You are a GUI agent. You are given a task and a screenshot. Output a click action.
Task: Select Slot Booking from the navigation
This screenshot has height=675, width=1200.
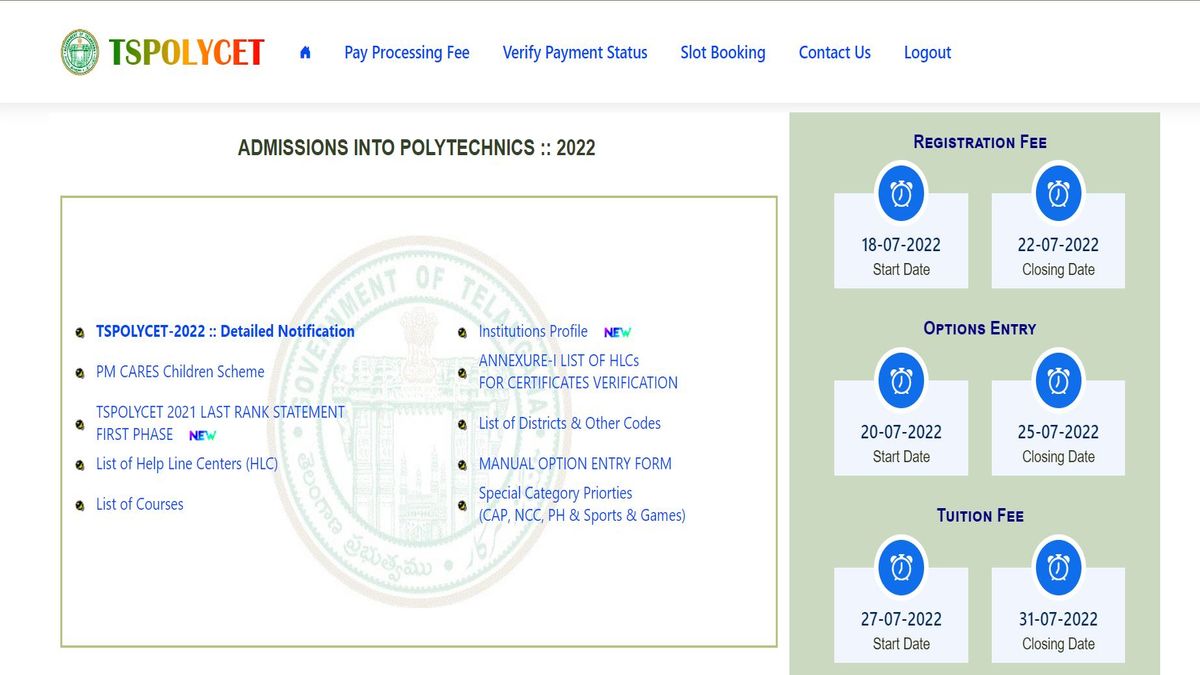point(723,52)
